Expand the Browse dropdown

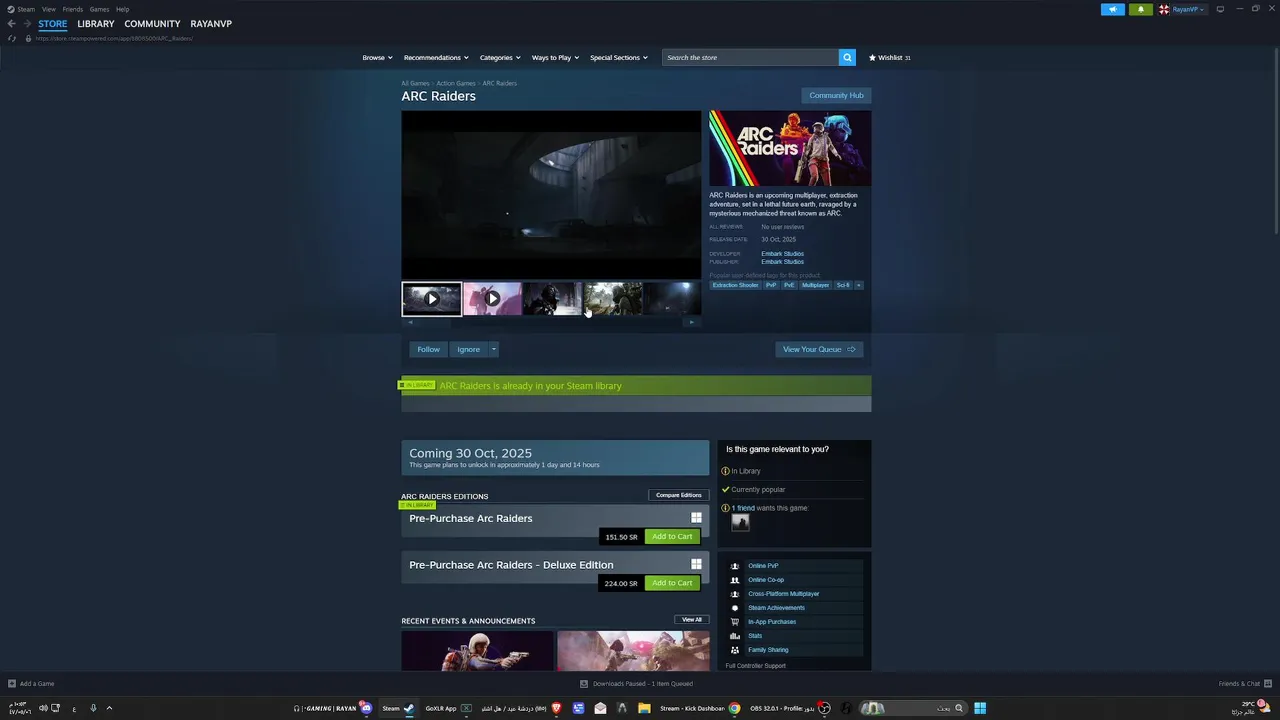coord(377,57)
